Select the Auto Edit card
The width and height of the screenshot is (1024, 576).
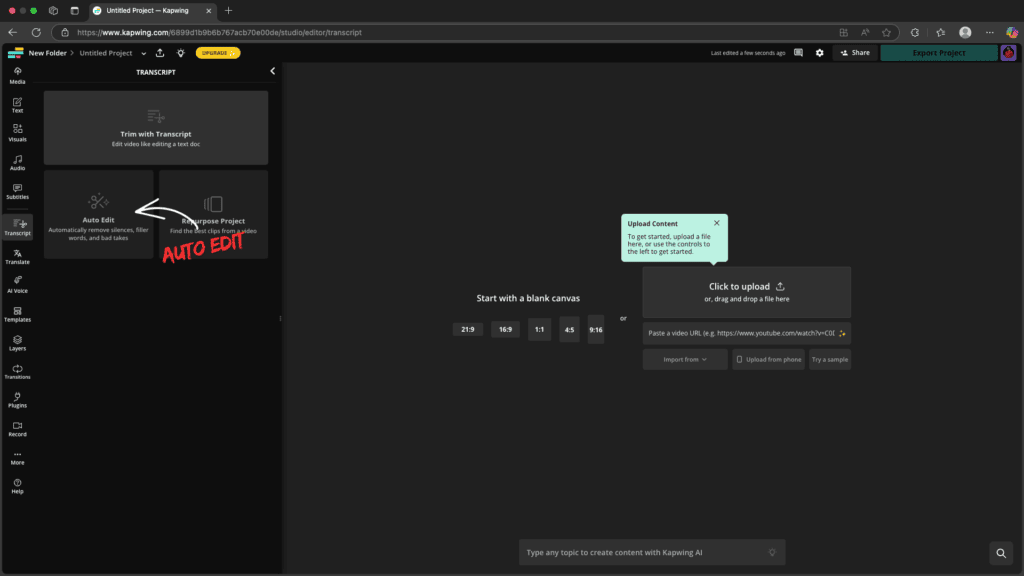[97, 213]
